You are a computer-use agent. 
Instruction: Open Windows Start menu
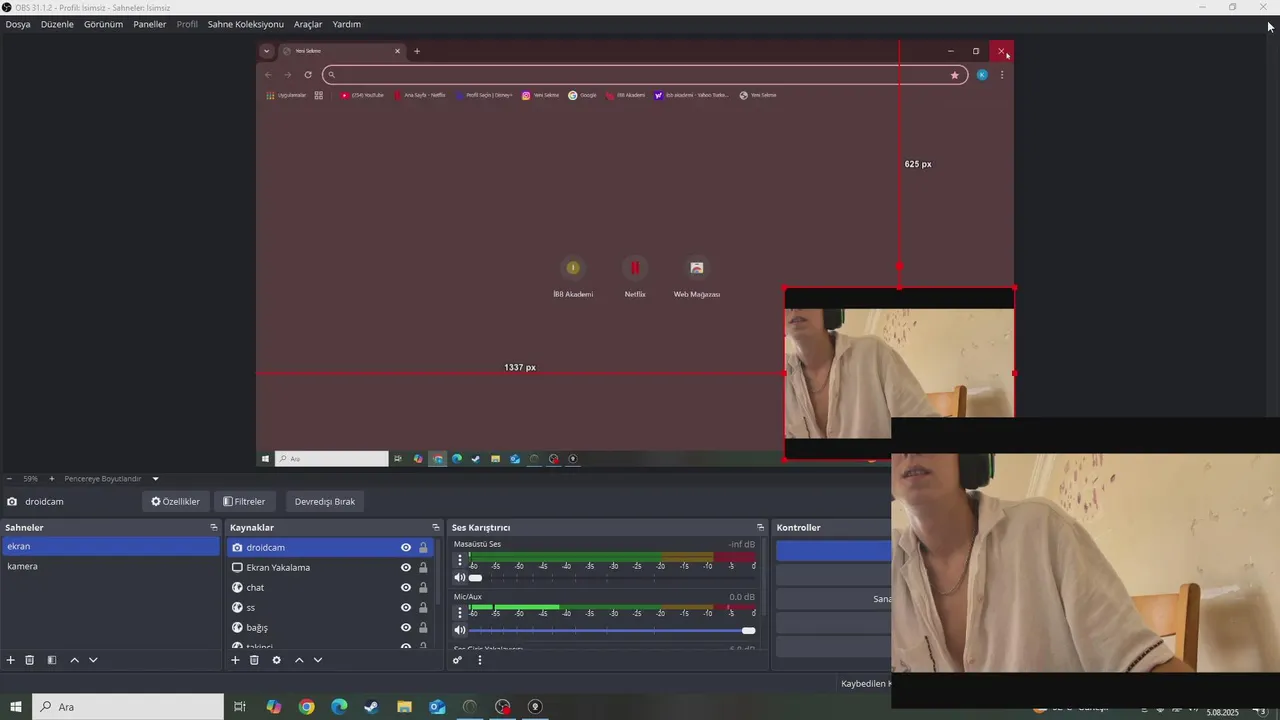pyautogui.click(x=16, y=707)
